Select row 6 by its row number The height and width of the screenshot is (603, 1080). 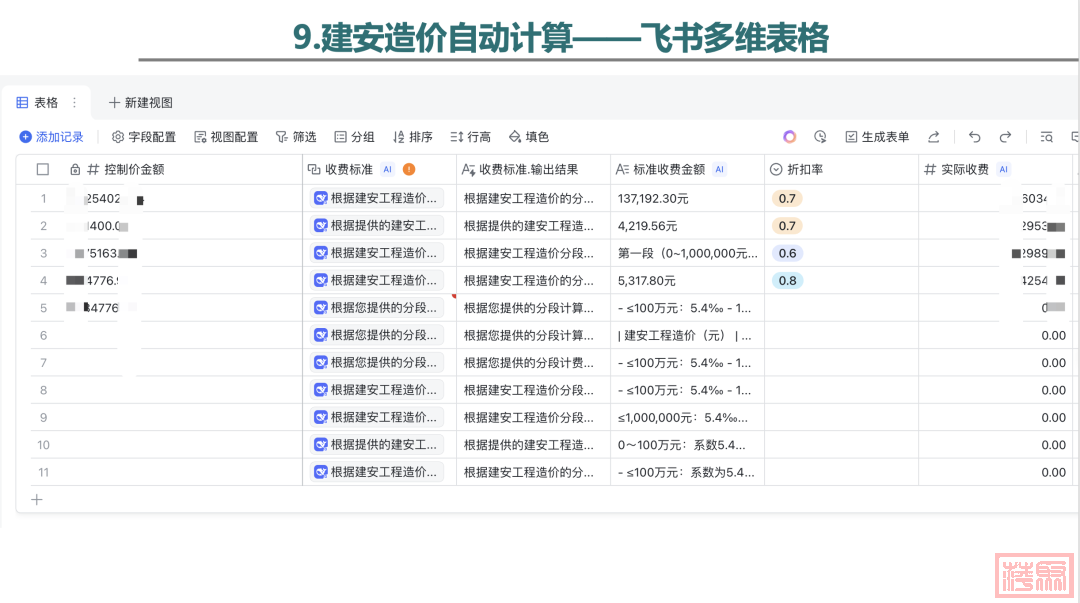(x=43, y=335)
